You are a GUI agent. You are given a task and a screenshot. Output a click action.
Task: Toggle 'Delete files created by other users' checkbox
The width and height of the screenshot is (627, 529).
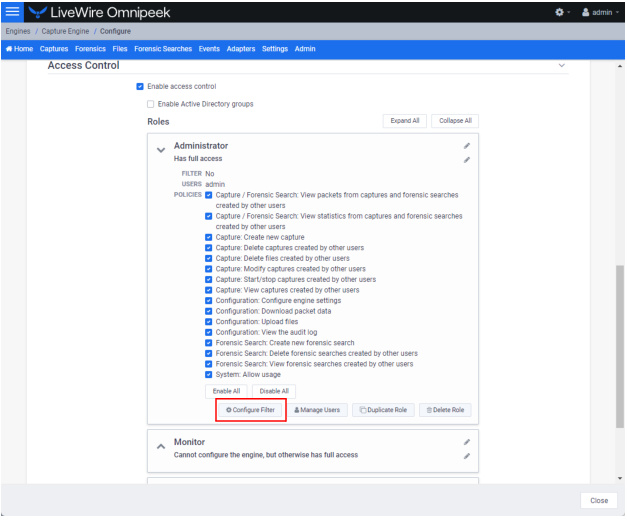click(x=208, y=259)
